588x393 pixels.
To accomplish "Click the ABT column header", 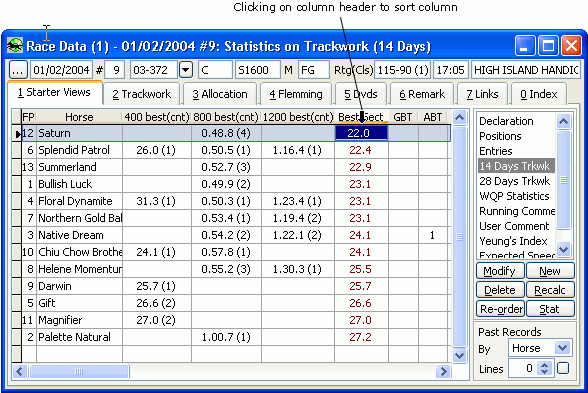I will tap(433, 117).
